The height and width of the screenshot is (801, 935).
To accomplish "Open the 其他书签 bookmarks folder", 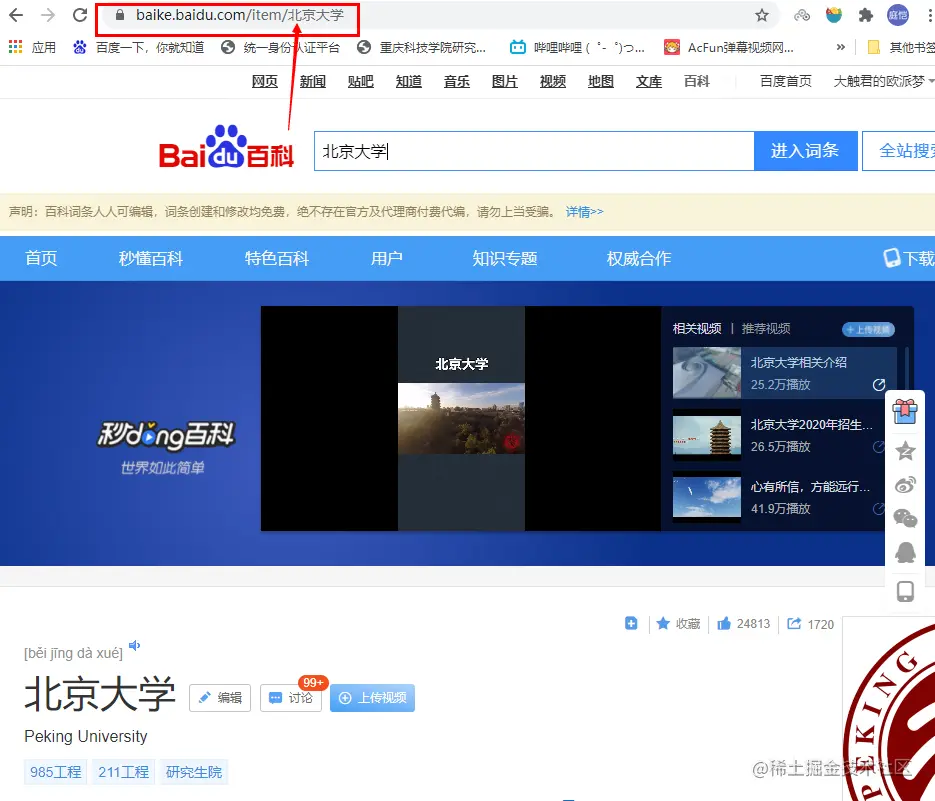I will (901, 47).
